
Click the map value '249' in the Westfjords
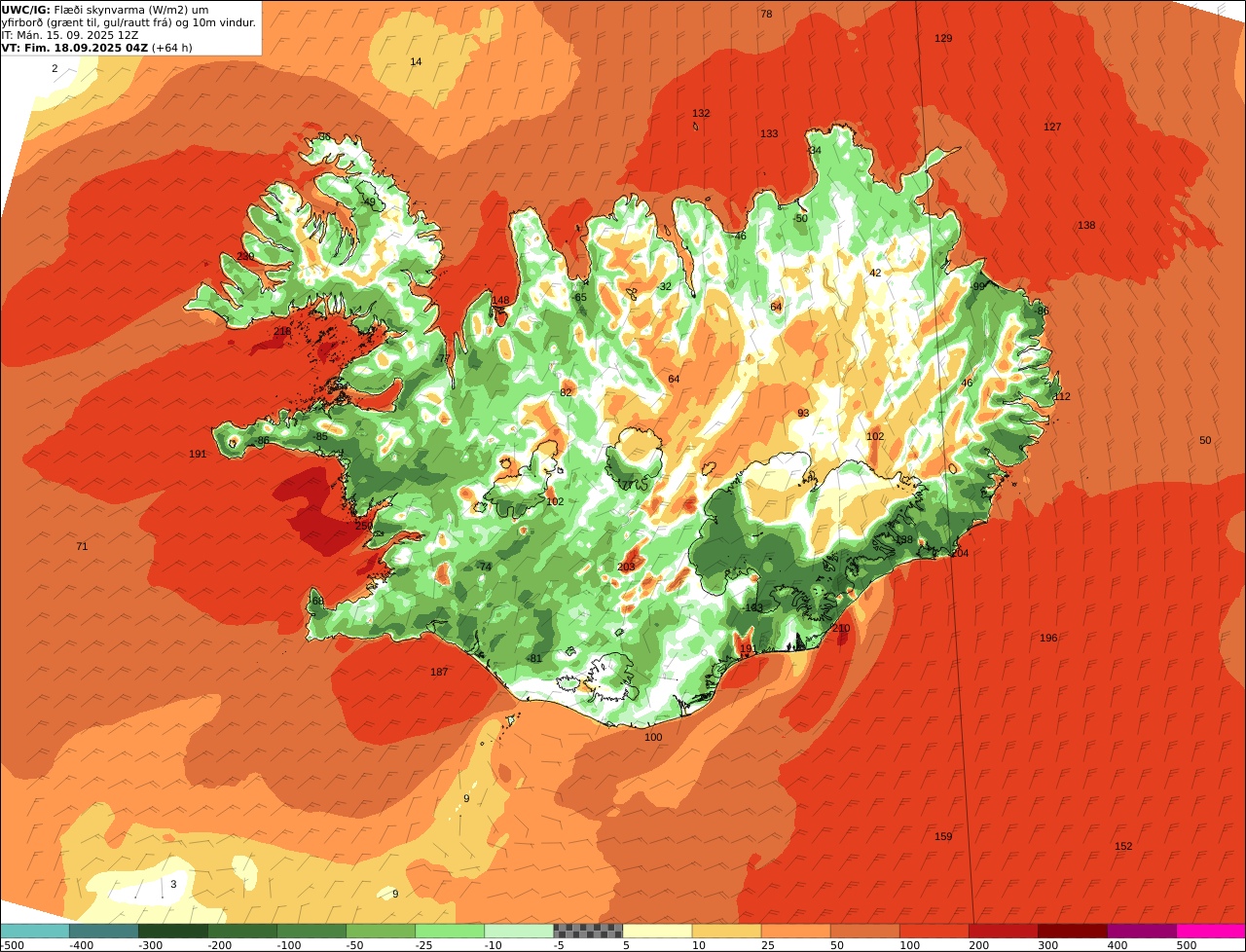(x=245, y=256)
